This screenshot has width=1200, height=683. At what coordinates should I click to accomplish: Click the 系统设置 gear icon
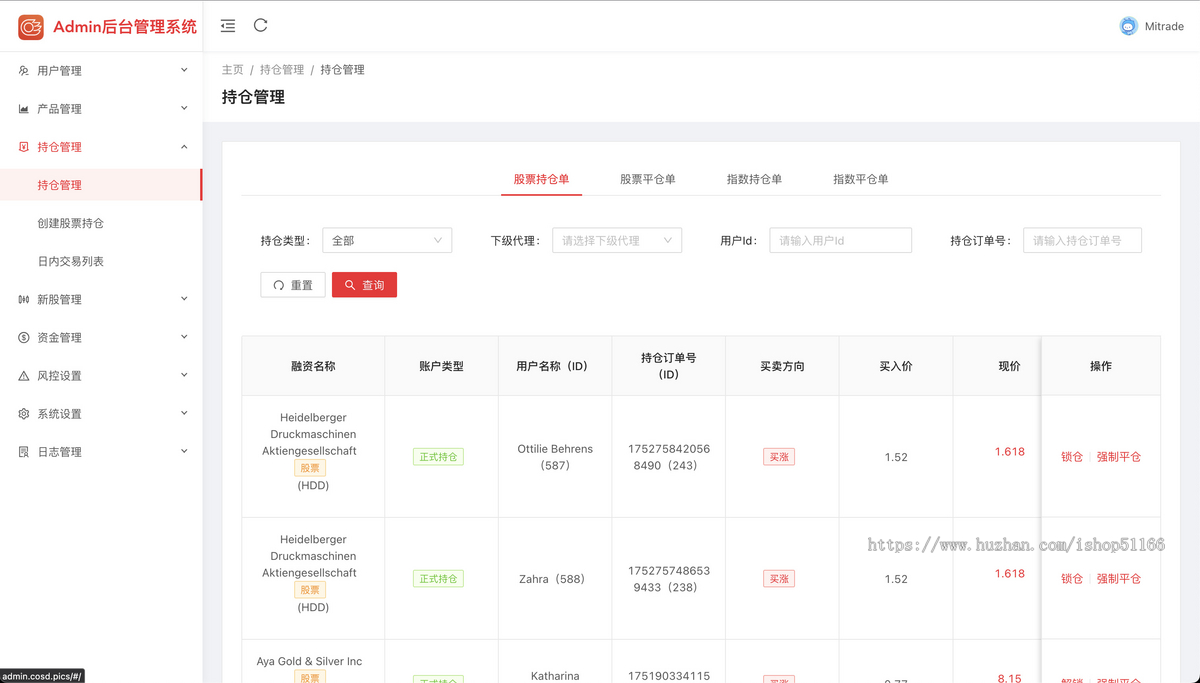coord(24,414)
